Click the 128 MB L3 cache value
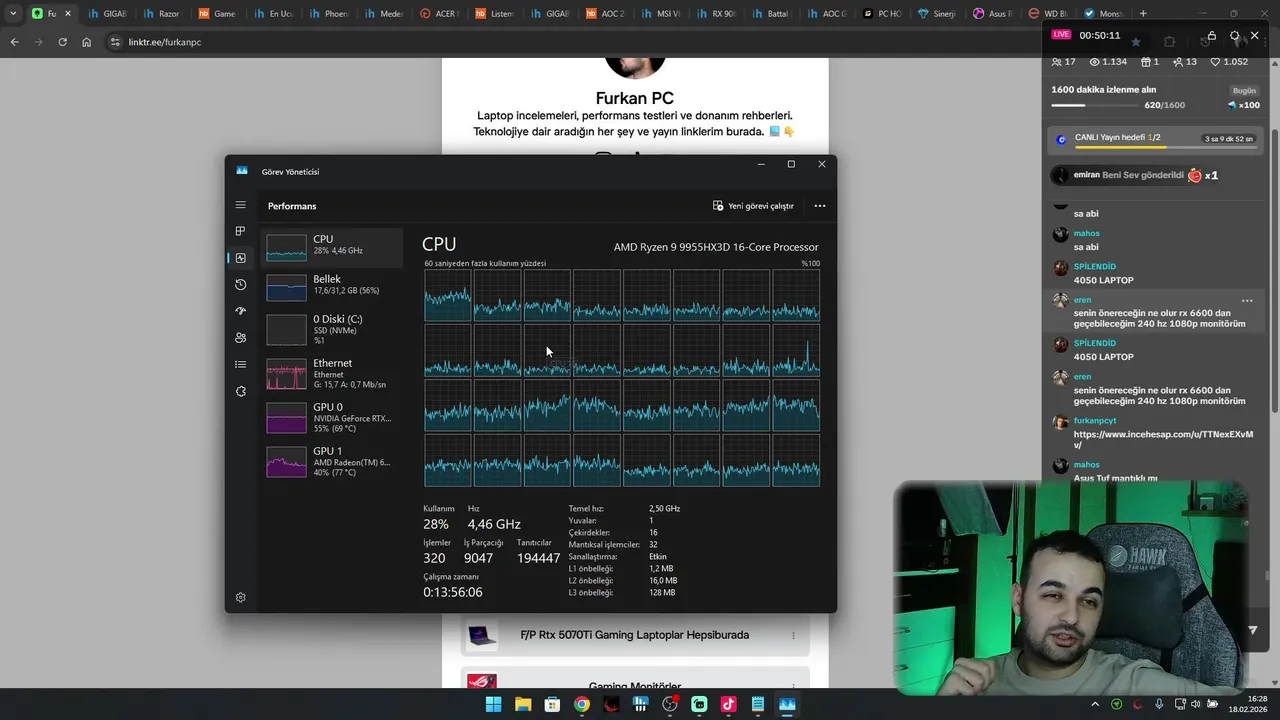This screenshot has height=720, width=1280. (662, 593)
